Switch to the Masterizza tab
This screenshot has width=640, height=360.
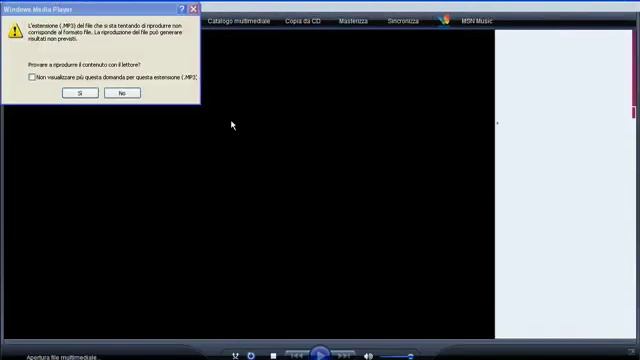tap(353, 21)
